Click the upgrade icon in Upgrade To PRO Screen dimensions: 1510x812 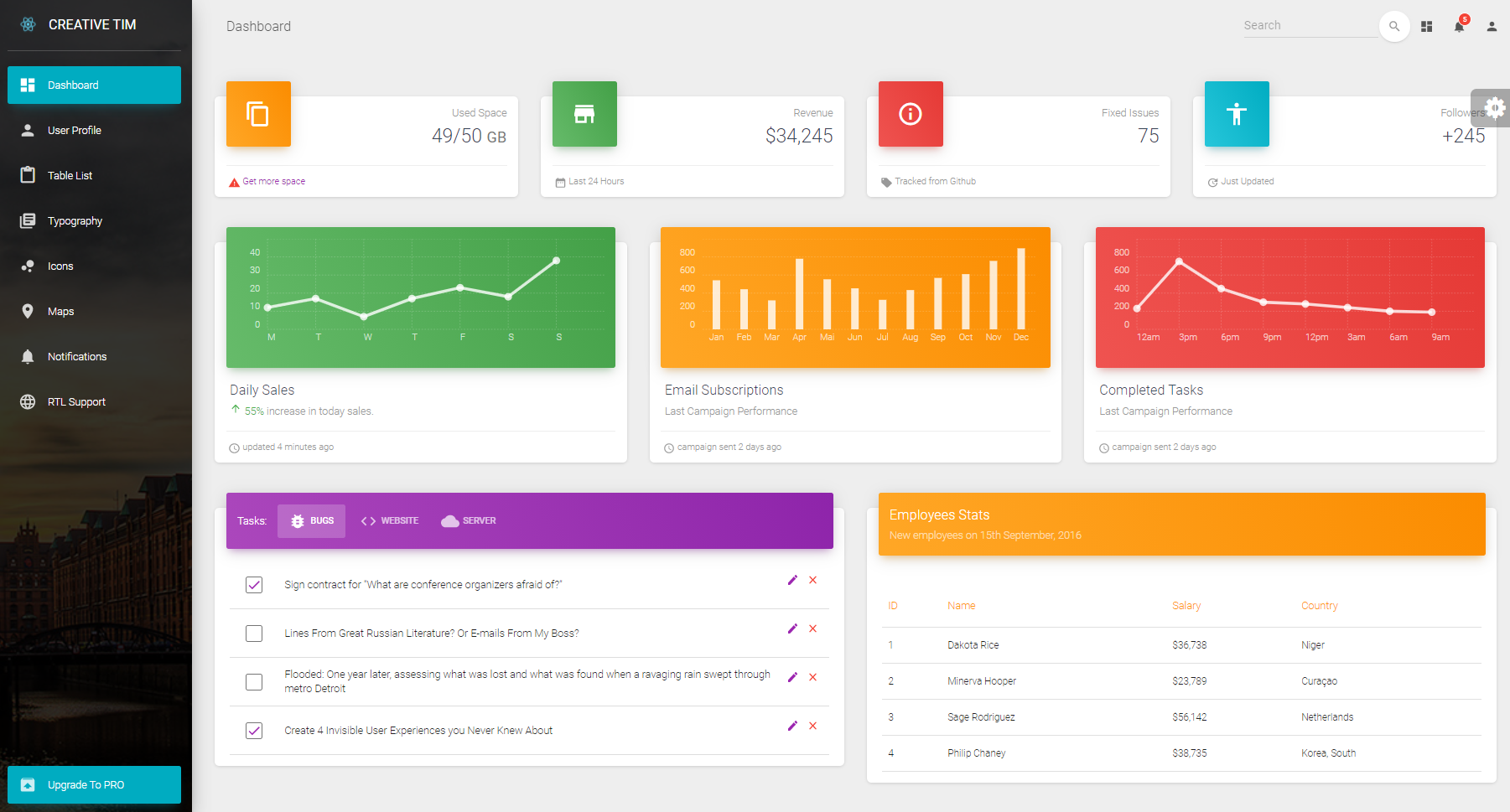28,785
